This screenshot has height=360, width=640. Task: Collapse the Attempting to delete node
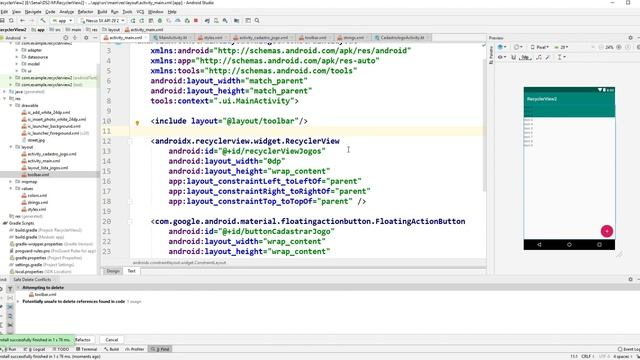[18, 287]
